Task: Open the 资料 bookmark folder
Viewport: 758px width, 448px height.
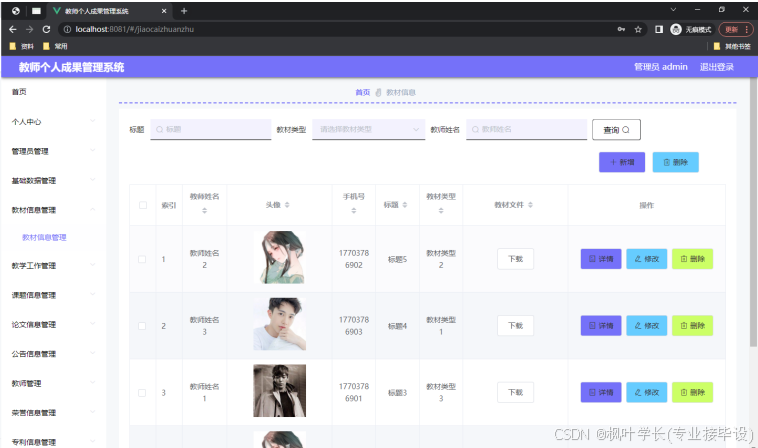Action: [22, 46]
